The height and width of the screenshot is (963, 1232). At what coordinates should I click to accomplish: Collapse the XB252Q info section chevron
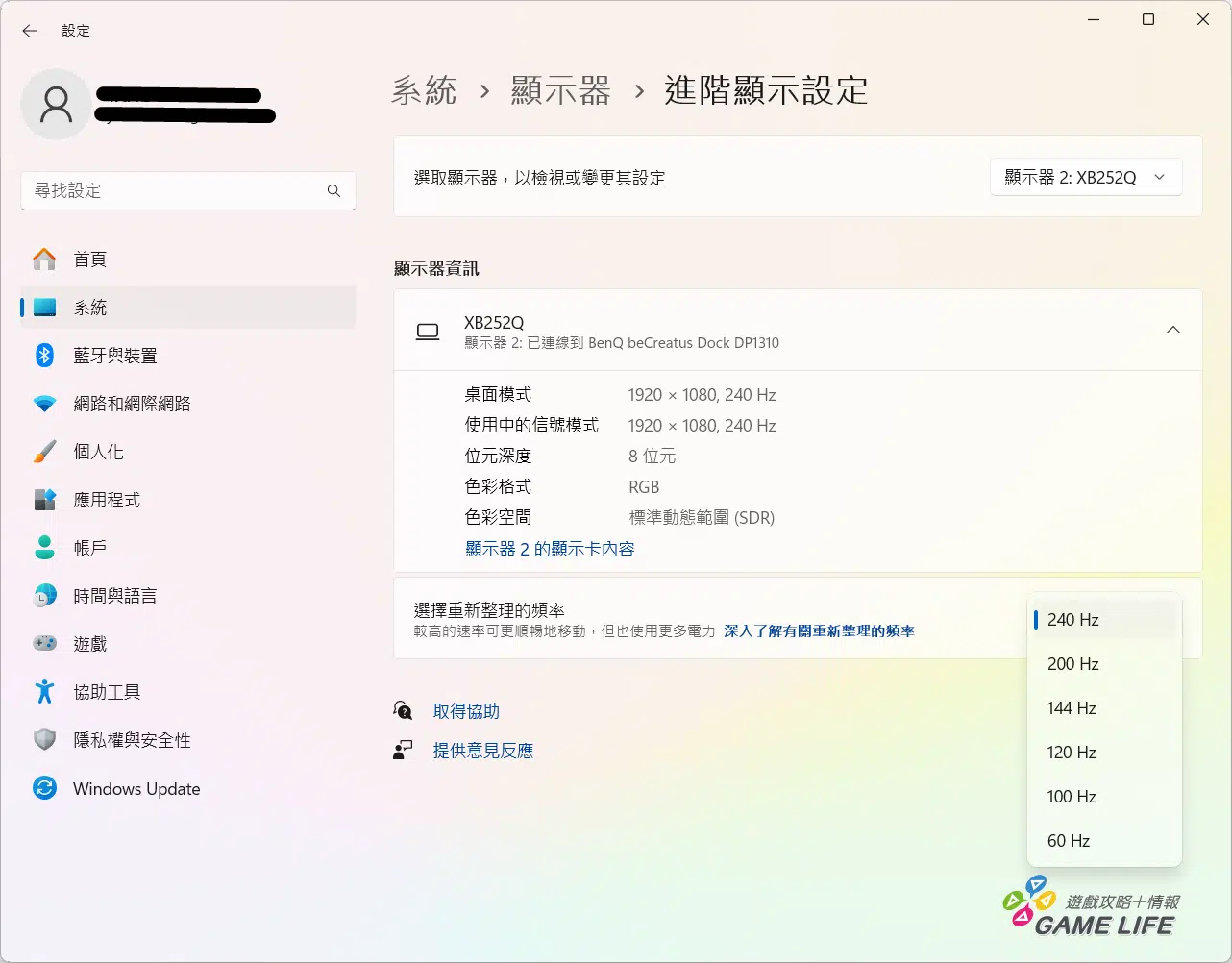[x=1172, y=330]
